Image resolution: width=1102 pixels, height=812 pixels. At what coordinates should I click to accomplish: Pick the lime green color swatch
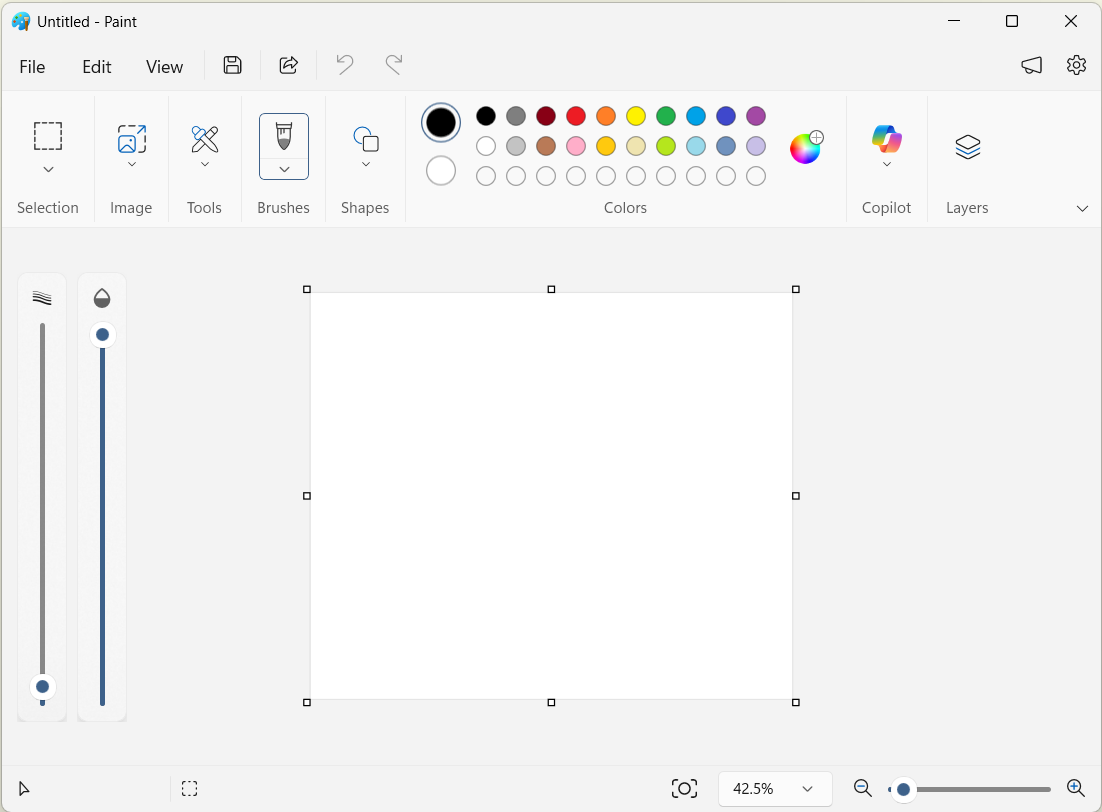tap(666, 146)
